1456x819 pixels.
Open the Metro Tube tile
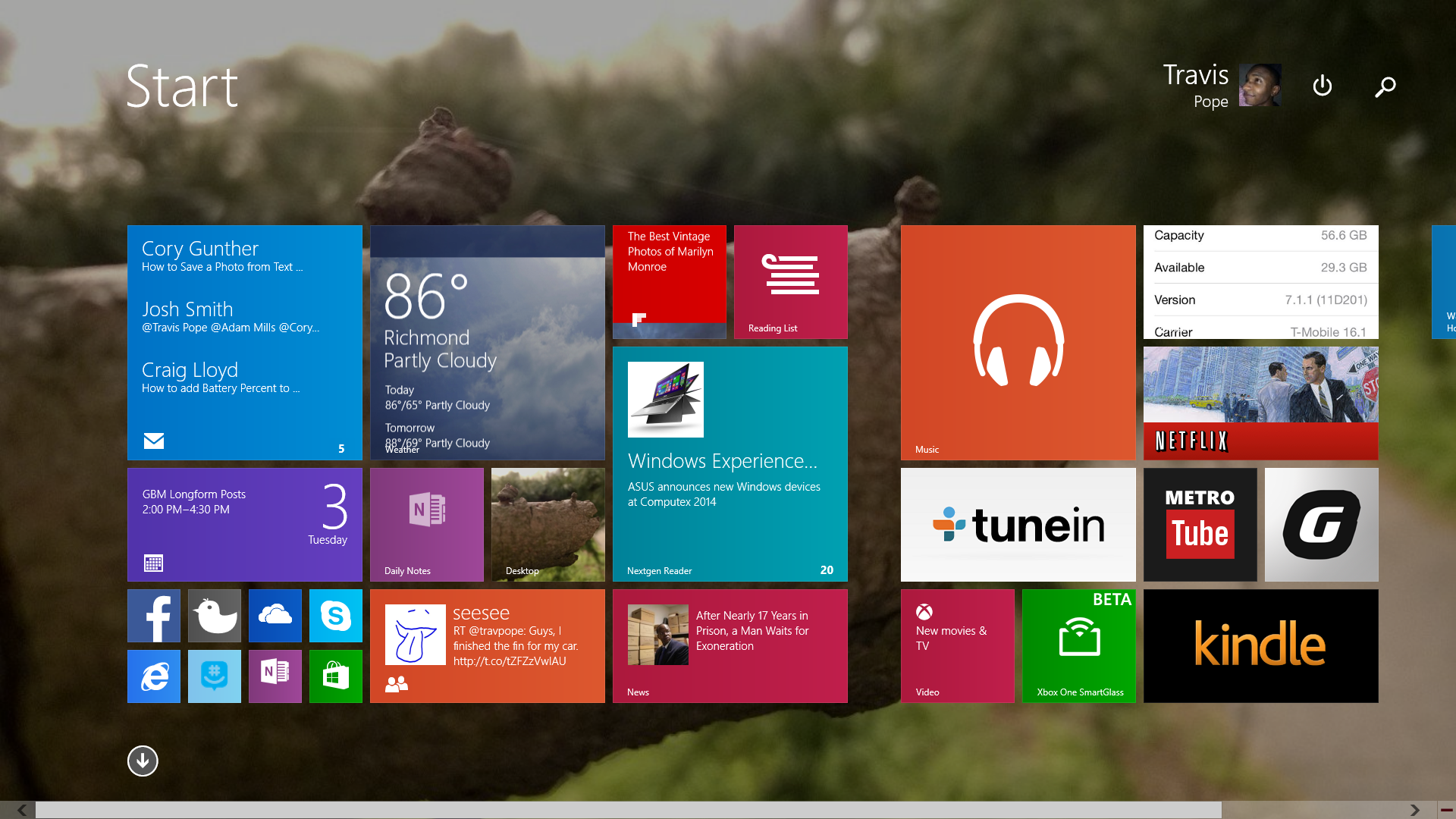pos(1200,525)
